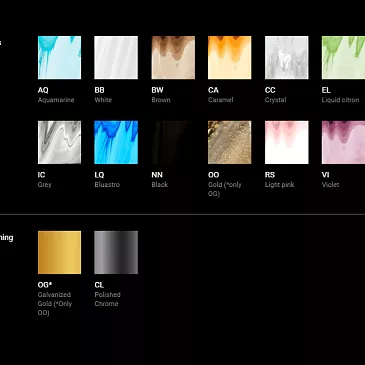Click the Caramel label under CA
Screen dimensions: 365x365
pos(221,100)
